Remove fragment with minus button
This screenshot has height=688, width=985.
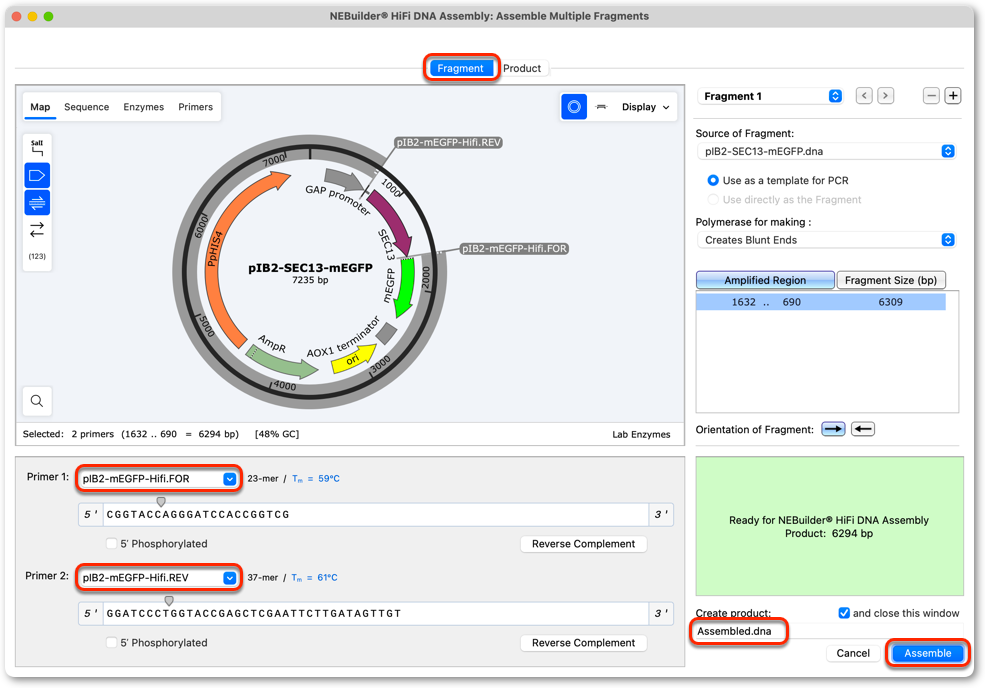click(931, 96)
